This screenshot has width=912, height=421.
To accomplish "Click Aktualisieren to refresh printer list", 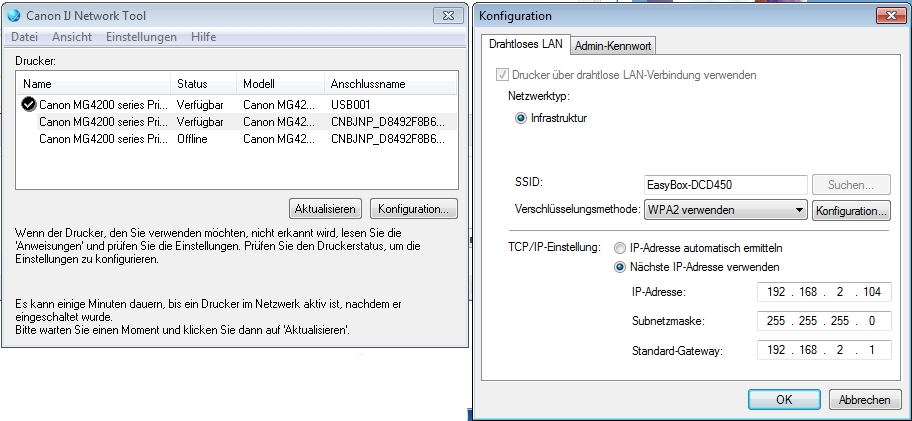I will coord(325,209).
